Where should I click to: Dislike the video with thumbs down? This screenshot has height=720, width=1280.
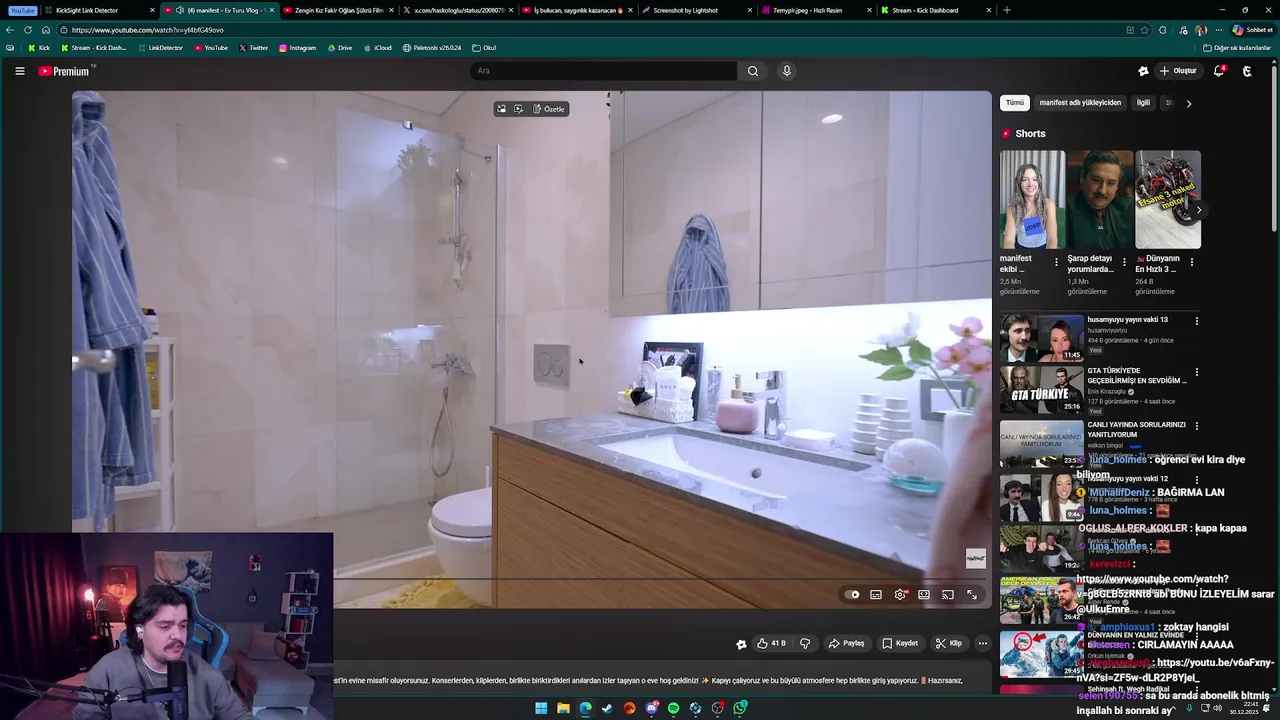point(805,643)
